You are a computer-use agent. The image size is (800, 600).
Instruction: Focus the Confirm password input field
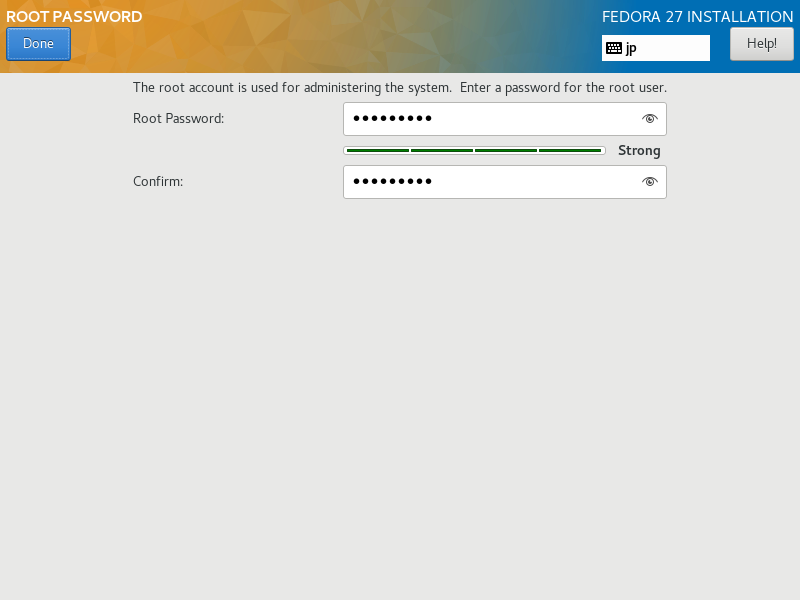505,182
